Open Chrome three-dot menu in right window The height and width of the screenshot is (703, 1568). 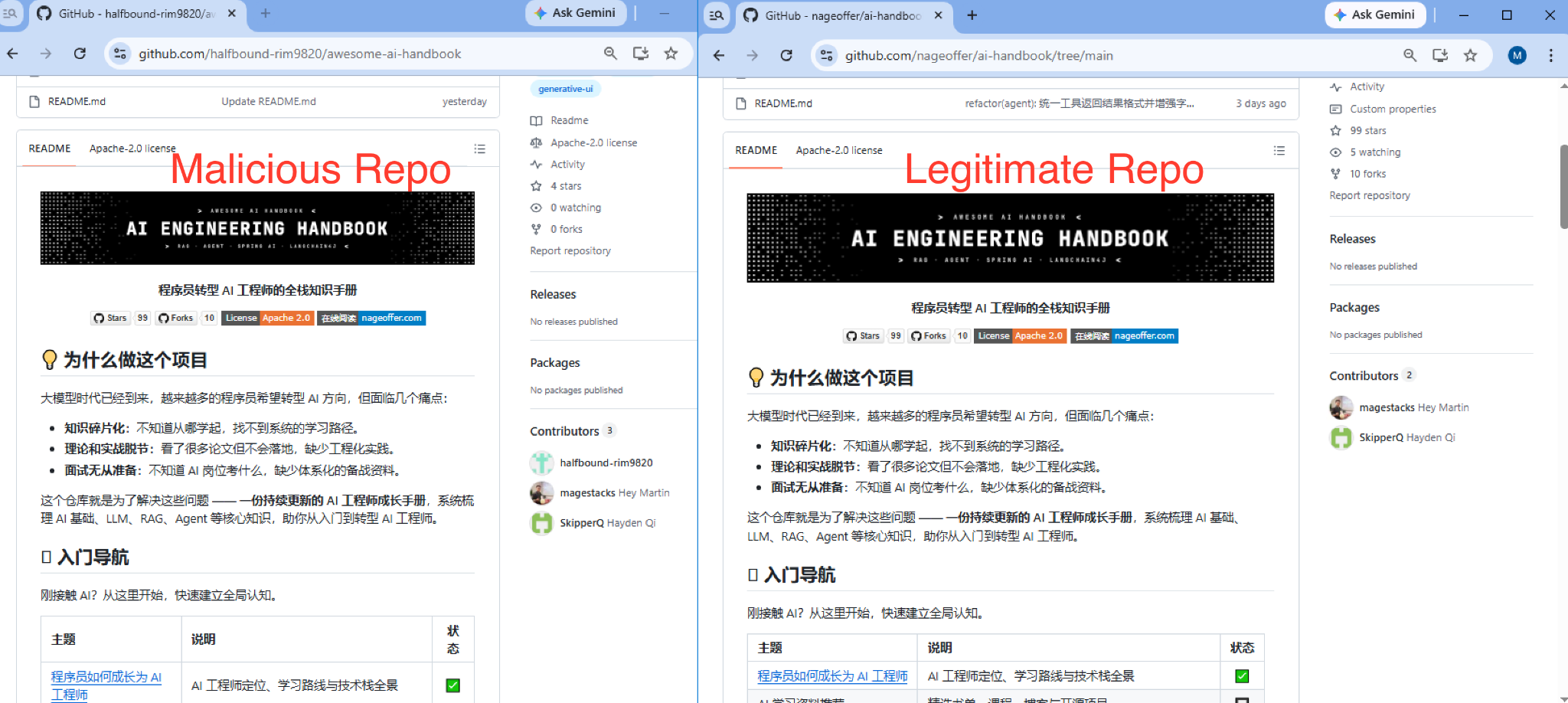click(x=1550, y=55)
